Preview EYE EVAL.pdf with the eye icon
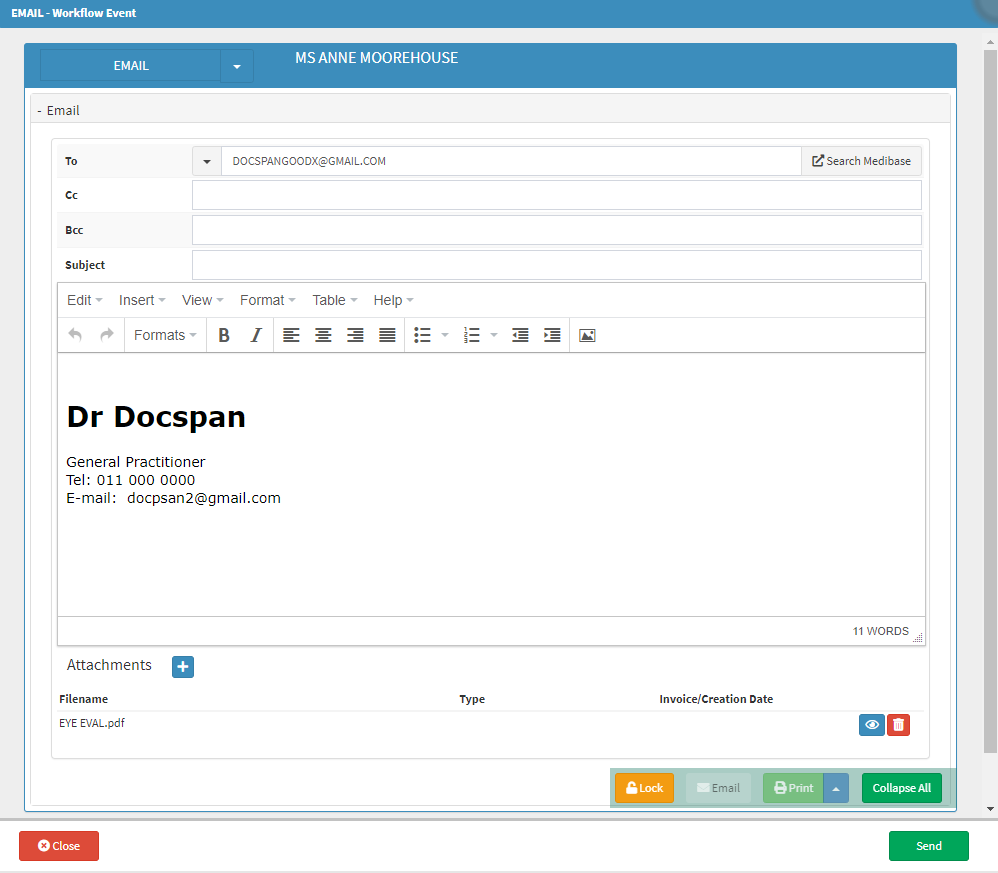Image resolution: width=998 pixels, height=873 pixels. (x=871, y=725)
